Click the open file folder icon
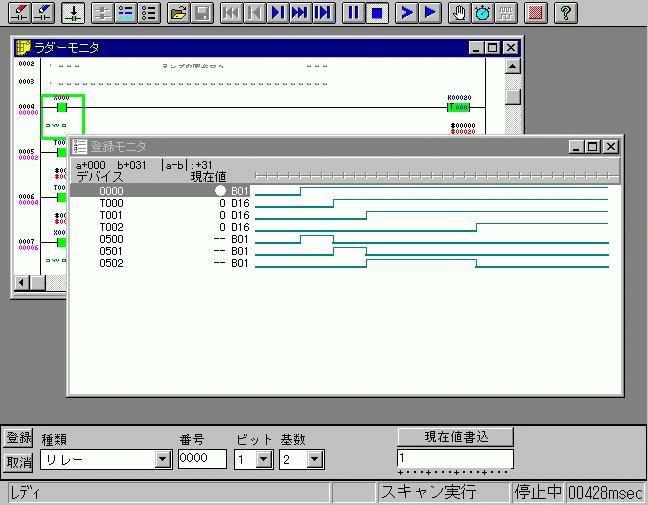Viewport: 648px width, 505px height. pyautogui.click(x=178, y=13)
